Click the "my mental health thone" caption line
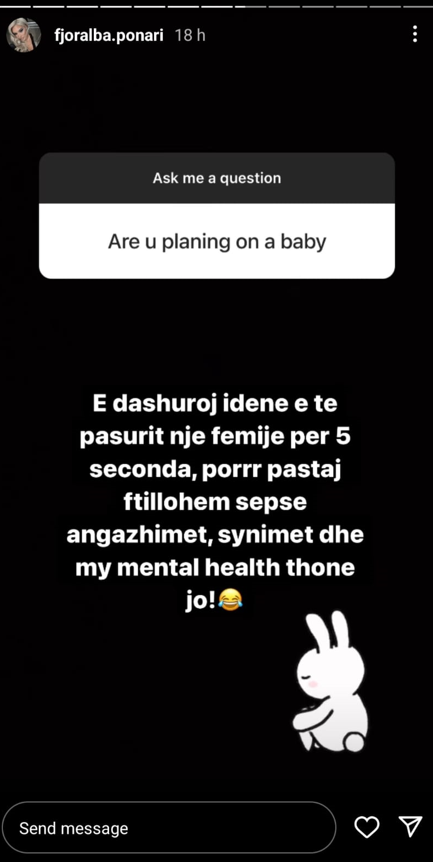Screen dimensions: 433x862 pos(215,567)
